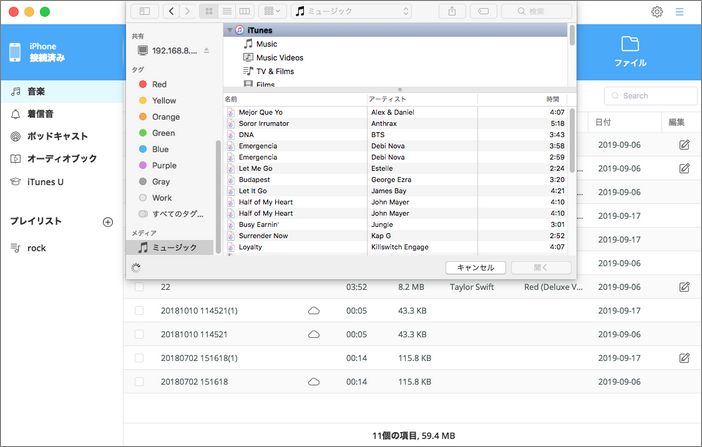Open the share icon in dialog toolbar

(x=452, y=11)
